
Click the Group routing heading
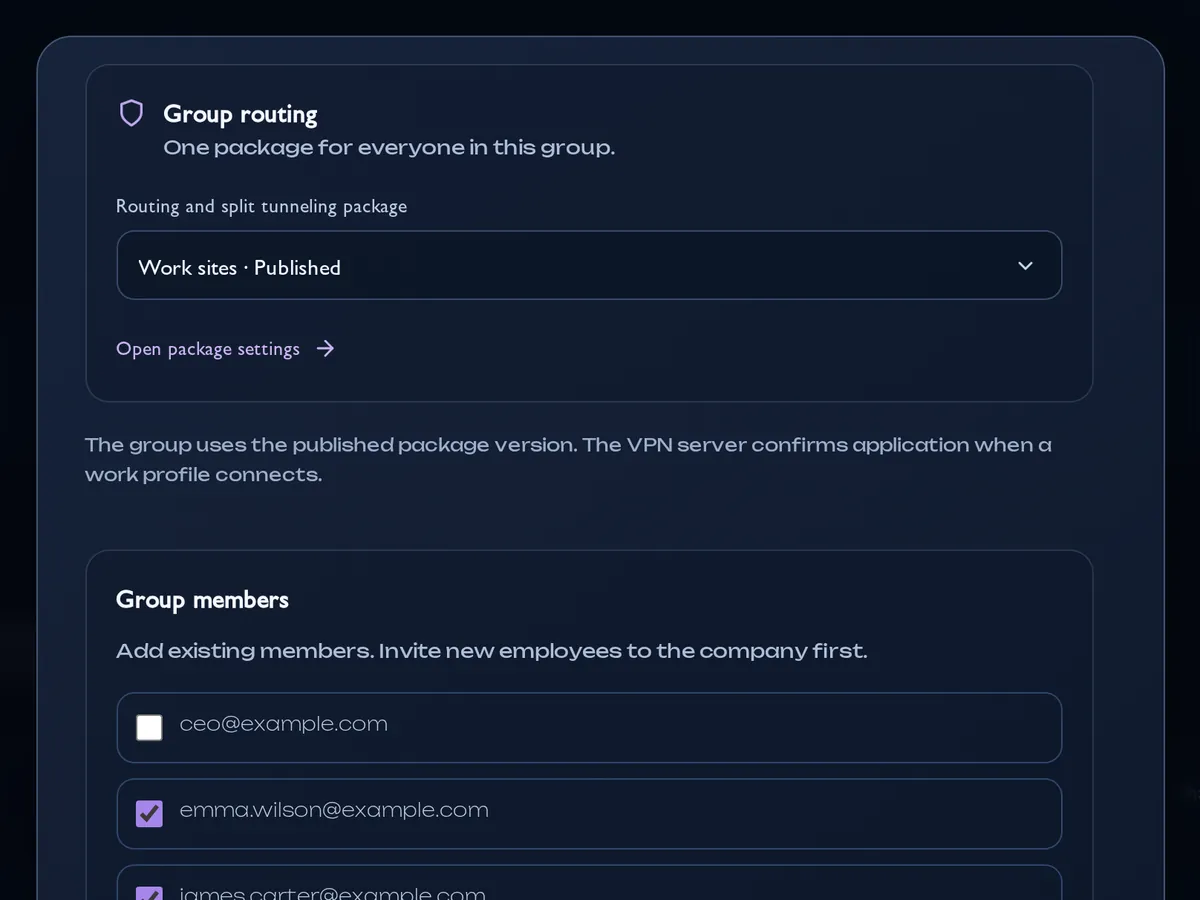[240, 114]
